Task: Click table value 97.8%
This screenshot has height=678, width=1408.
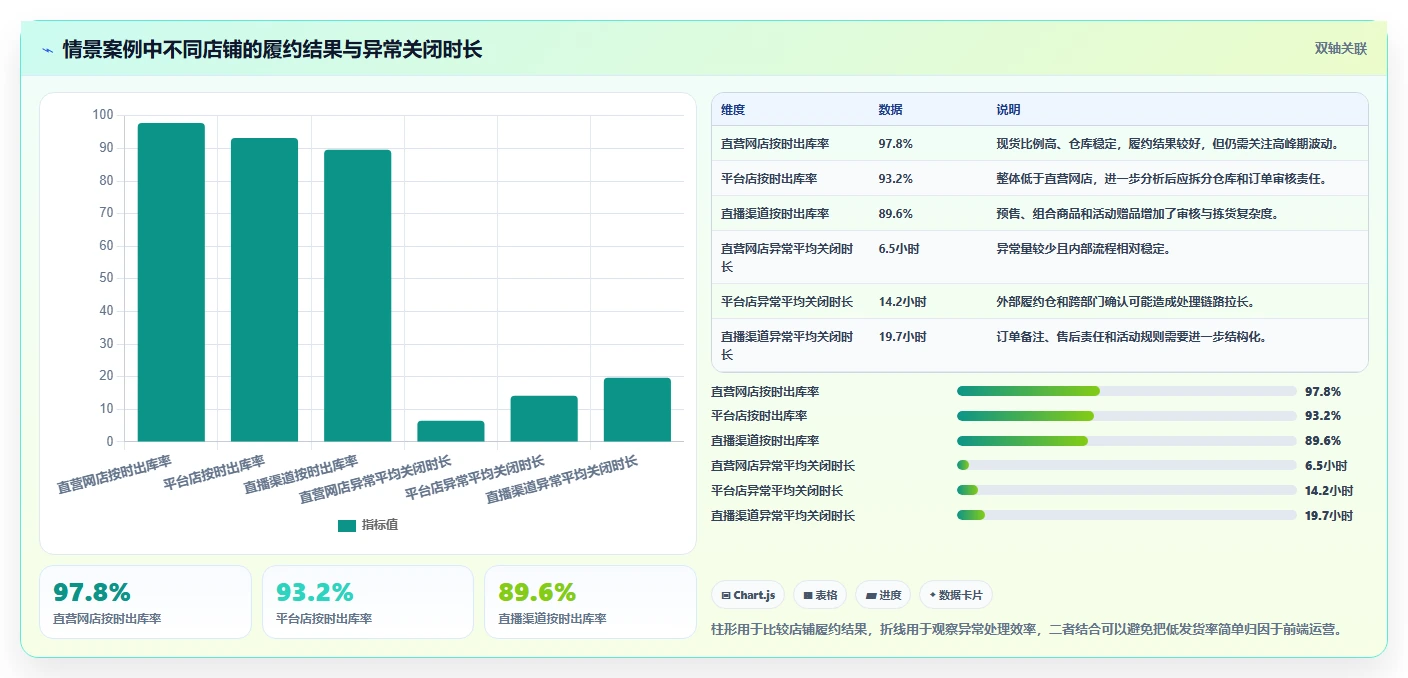Action: coord(896,144)
